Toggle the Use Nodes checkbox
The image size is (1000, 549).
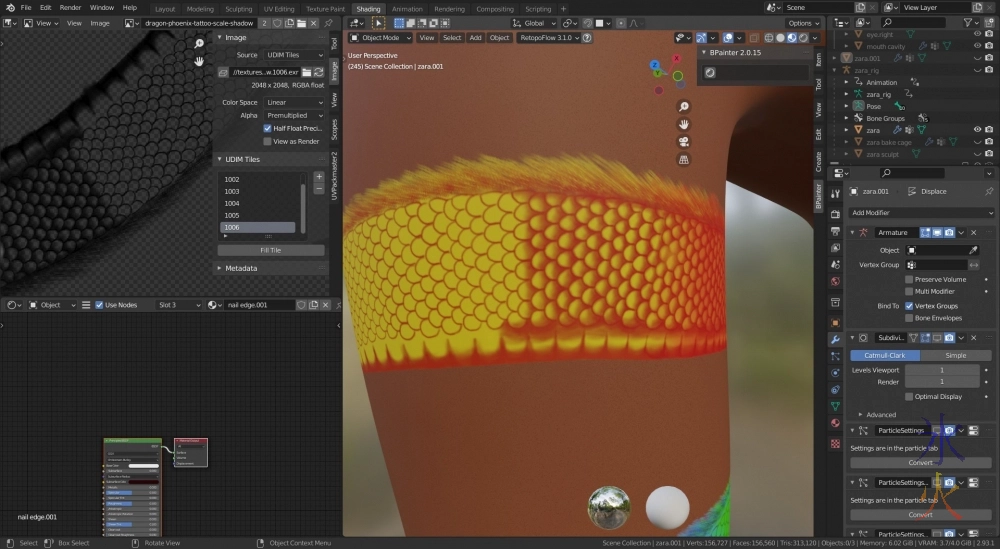coord(99,305)
